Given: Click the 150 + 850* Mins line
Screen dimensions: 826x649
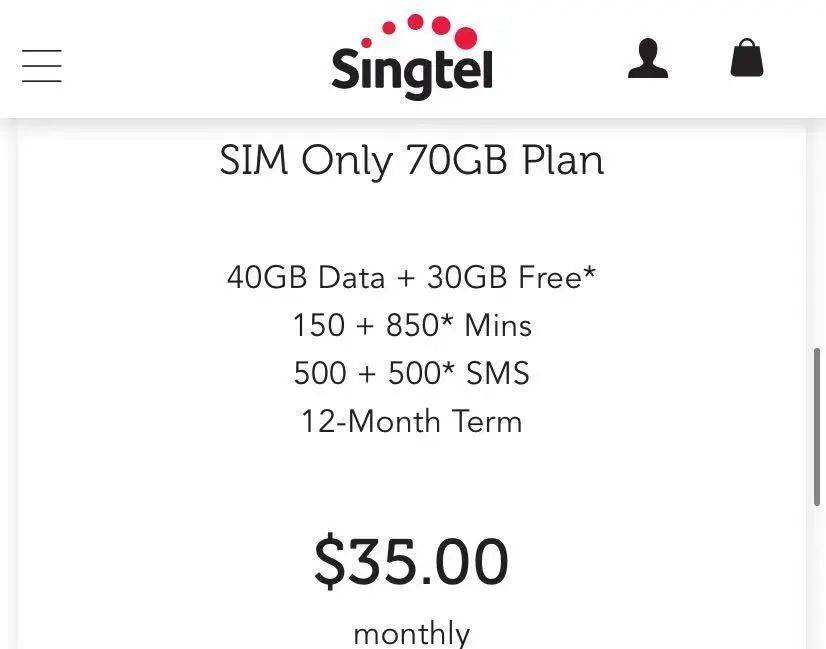Looking at the screenshot, I should 411,325.
